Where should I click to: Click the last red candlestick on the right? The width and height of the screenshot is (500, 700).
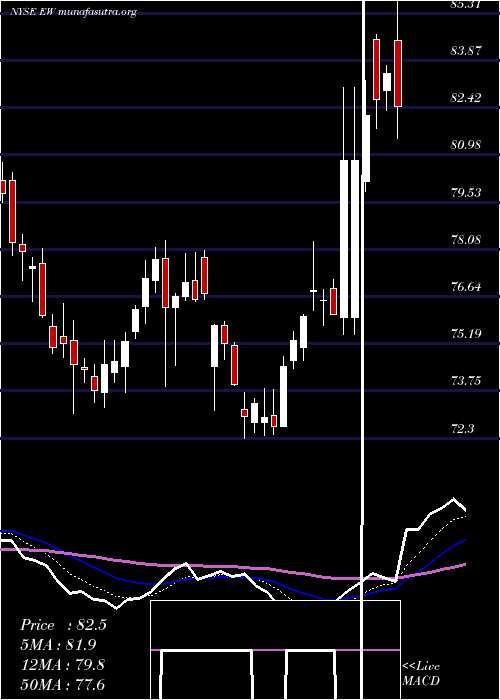[398, 73]
